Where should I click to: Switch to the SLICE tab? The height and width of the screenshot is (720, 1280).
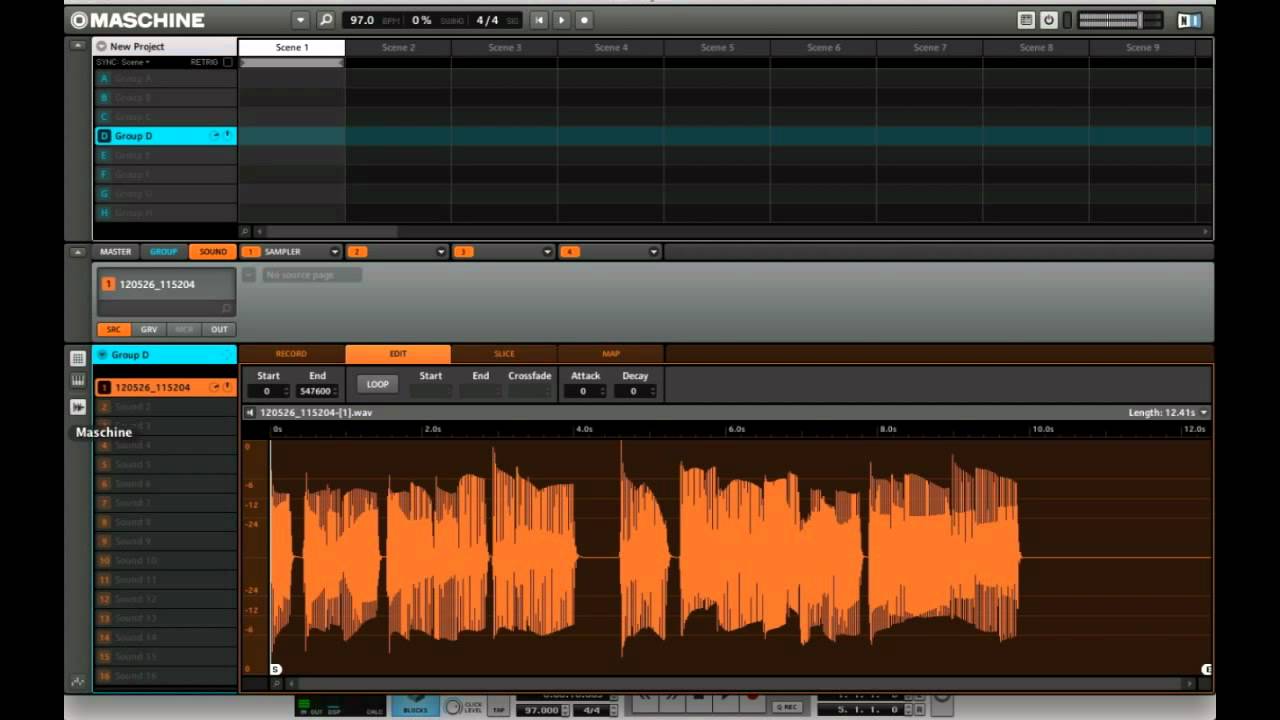coord(504,354)
